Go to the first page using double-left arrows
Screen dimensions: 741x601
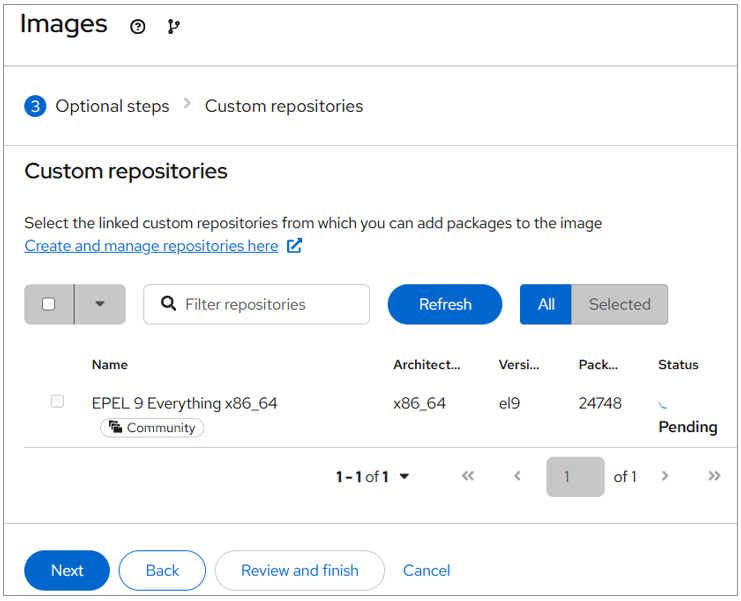pos(468,477)
